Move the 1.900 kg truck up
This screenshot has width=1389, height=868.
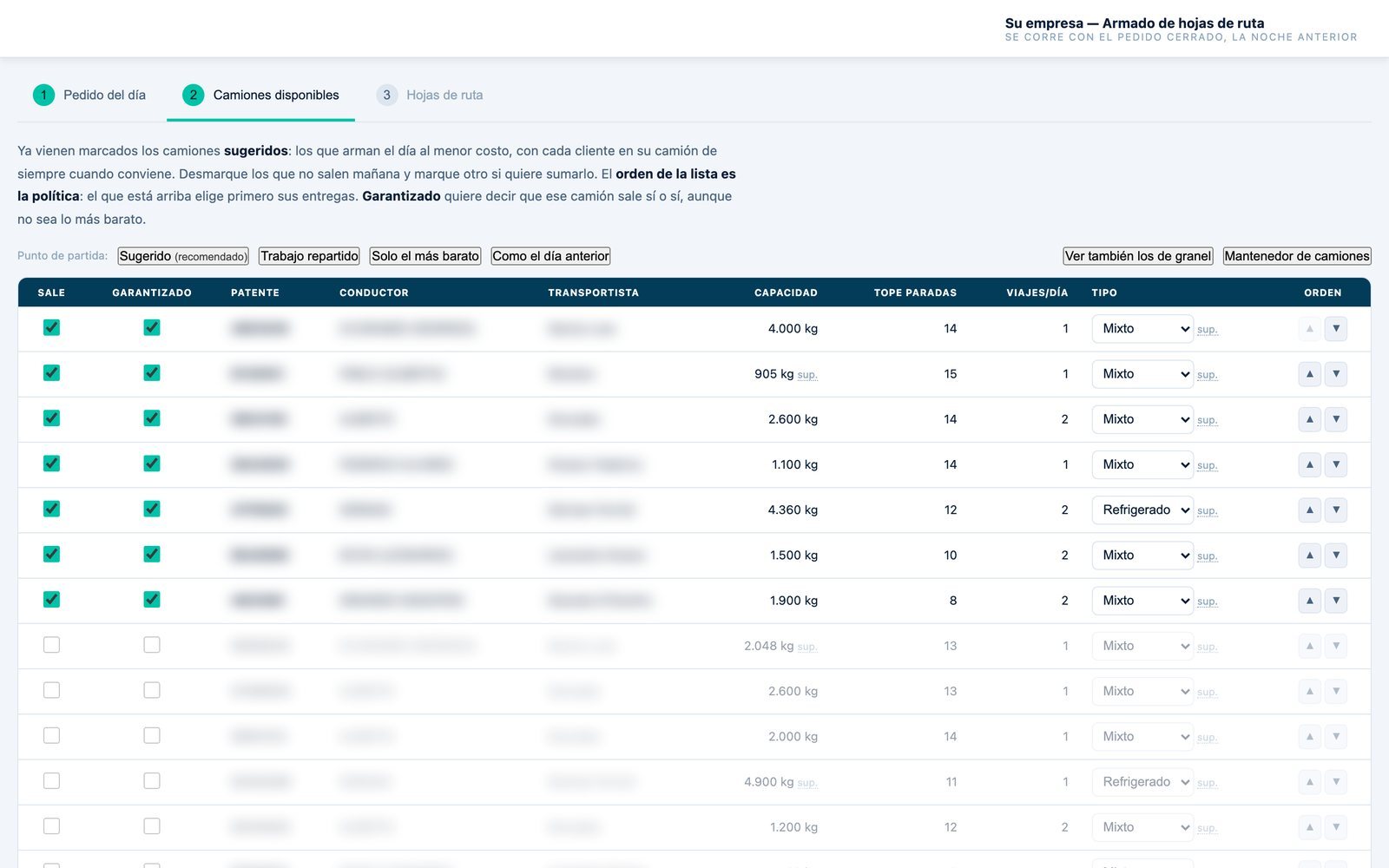tap(1310, 601)
